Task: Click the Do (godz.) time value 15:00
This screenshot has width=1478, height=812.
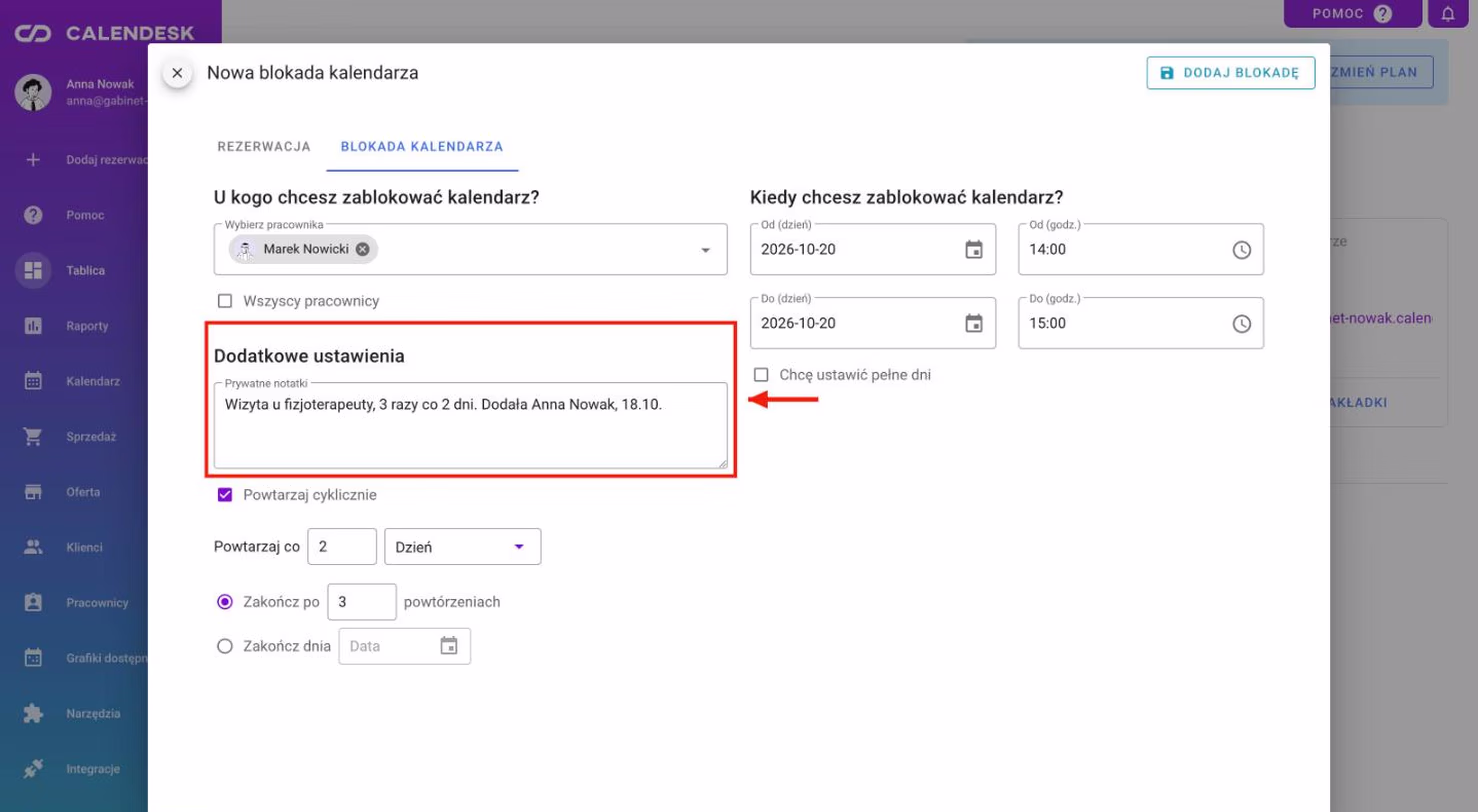Action: 1048,324
